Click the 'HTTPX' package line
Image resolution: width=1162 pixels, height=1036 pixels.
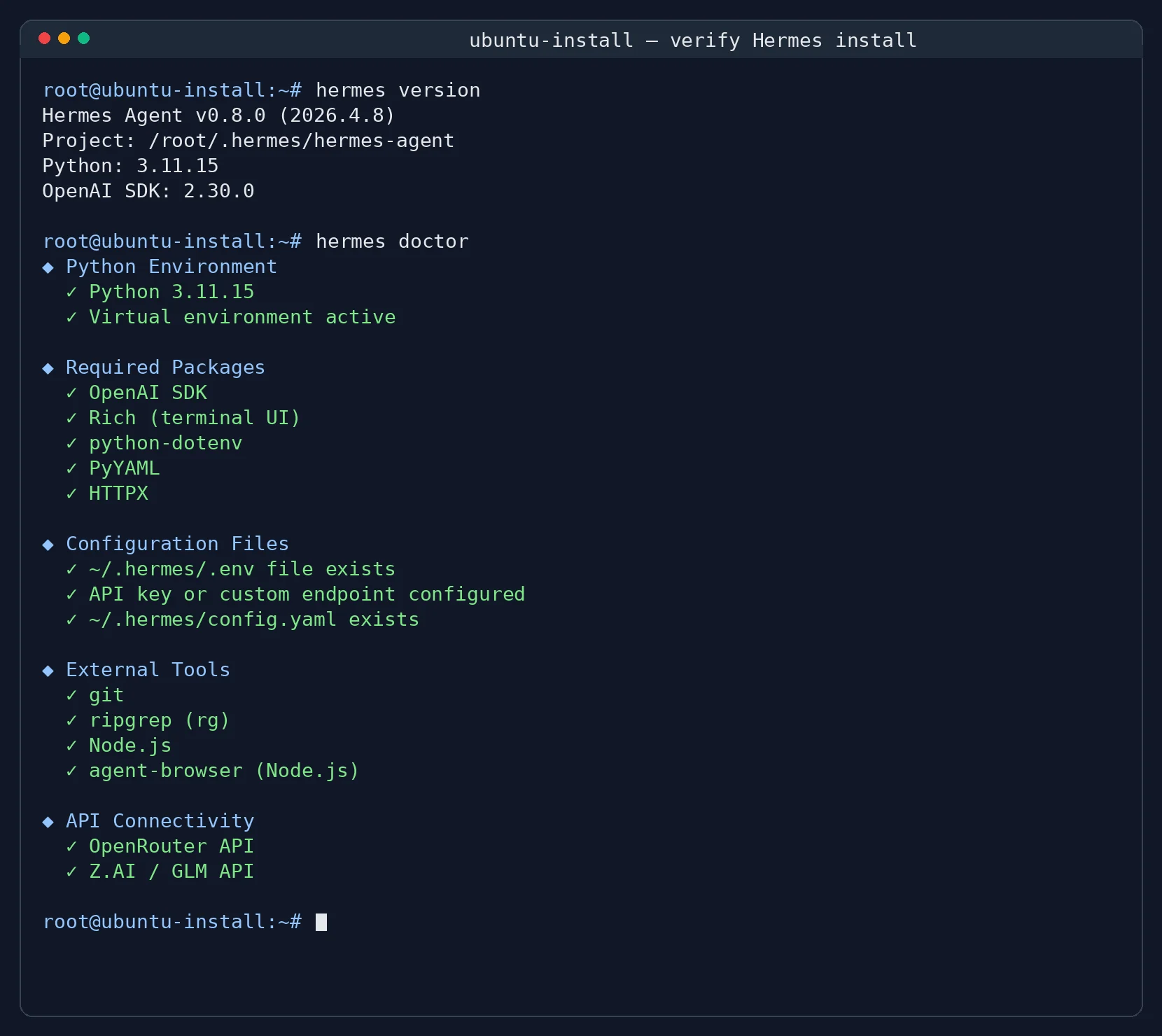pyautogui.click(x=118, y=493)
